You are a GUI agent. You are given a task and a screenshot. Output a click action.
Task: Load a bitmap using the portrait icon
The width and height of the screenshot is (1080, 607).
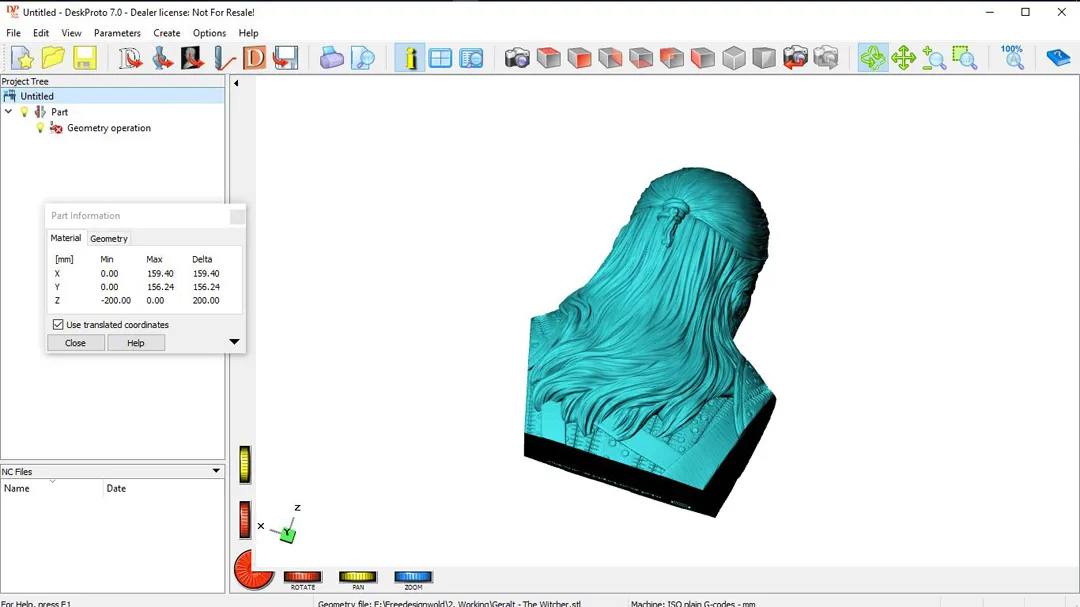pyautogui.click(x=192, y=58)
